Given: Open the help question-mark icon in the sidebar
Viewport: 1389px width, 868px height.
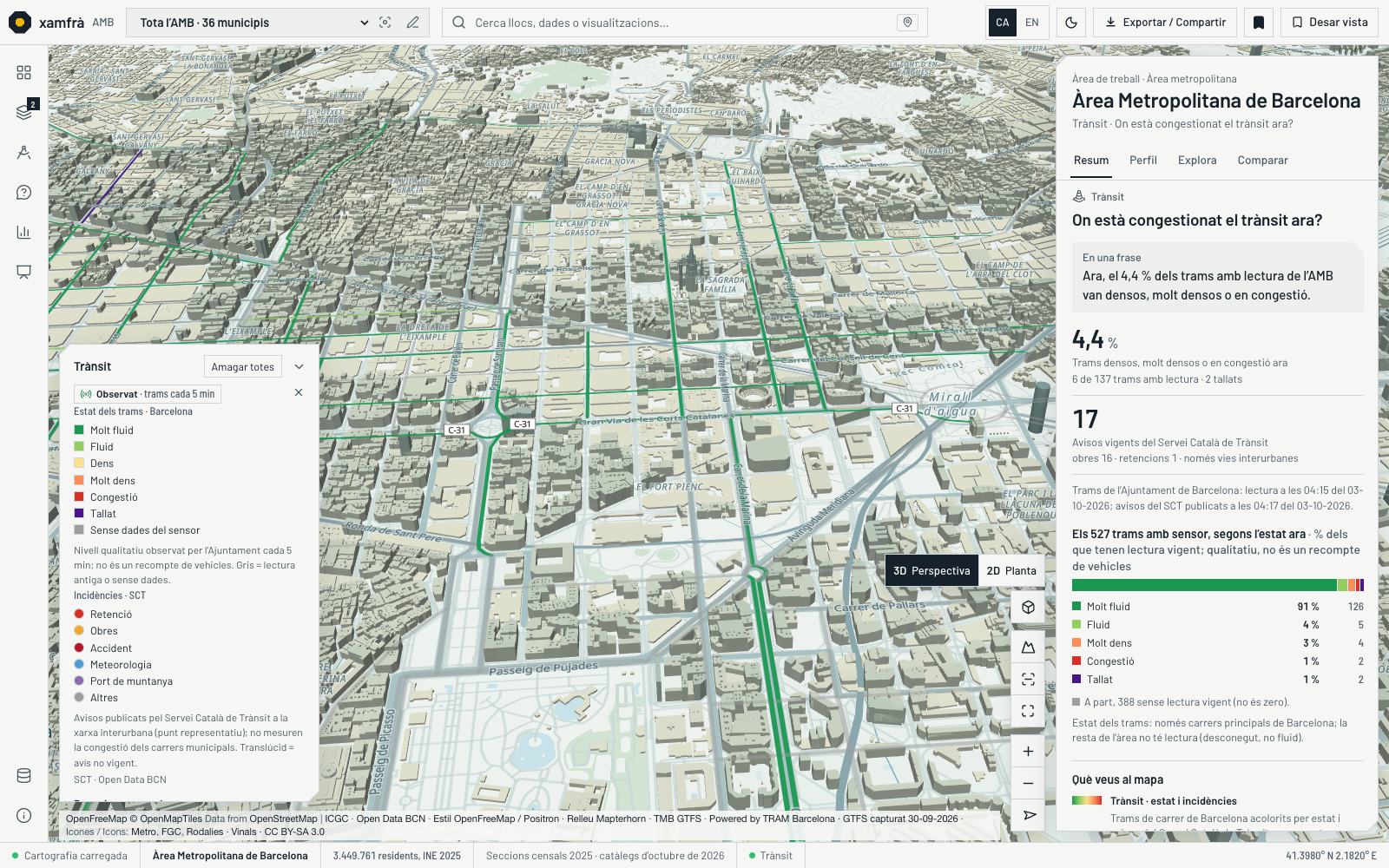Looking at the screenshot, I should point(23,193).
